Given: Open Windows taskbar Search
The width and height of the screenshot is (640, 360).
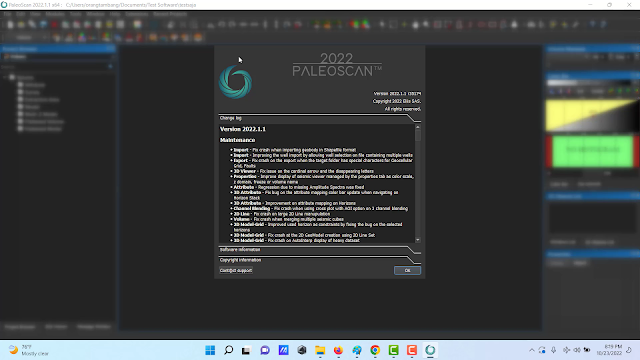Looking at the screenshot, I should [229, 350].
